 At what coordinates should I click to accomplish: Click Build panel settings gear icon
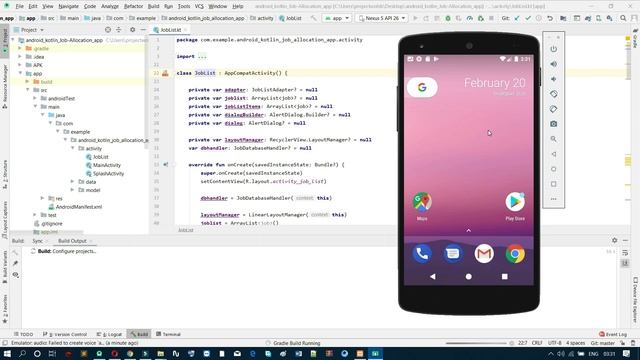(x=614, y=240)
